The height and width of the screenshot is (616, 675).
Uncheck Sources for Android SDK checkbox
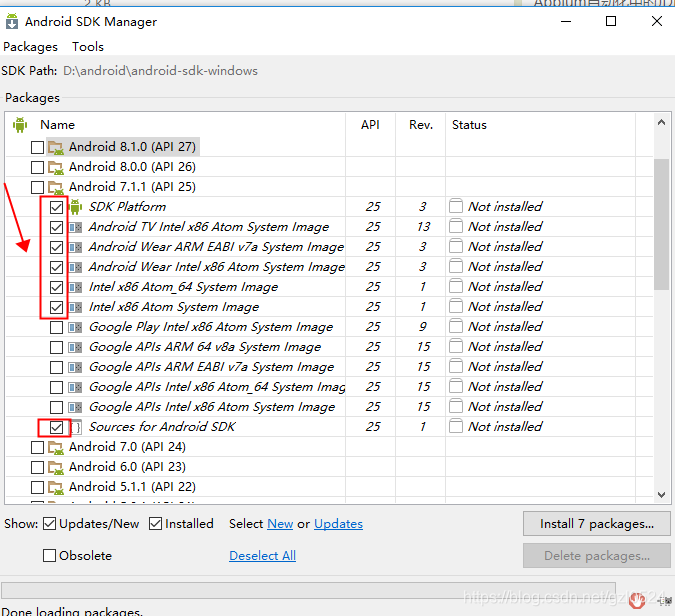(56, 427)
